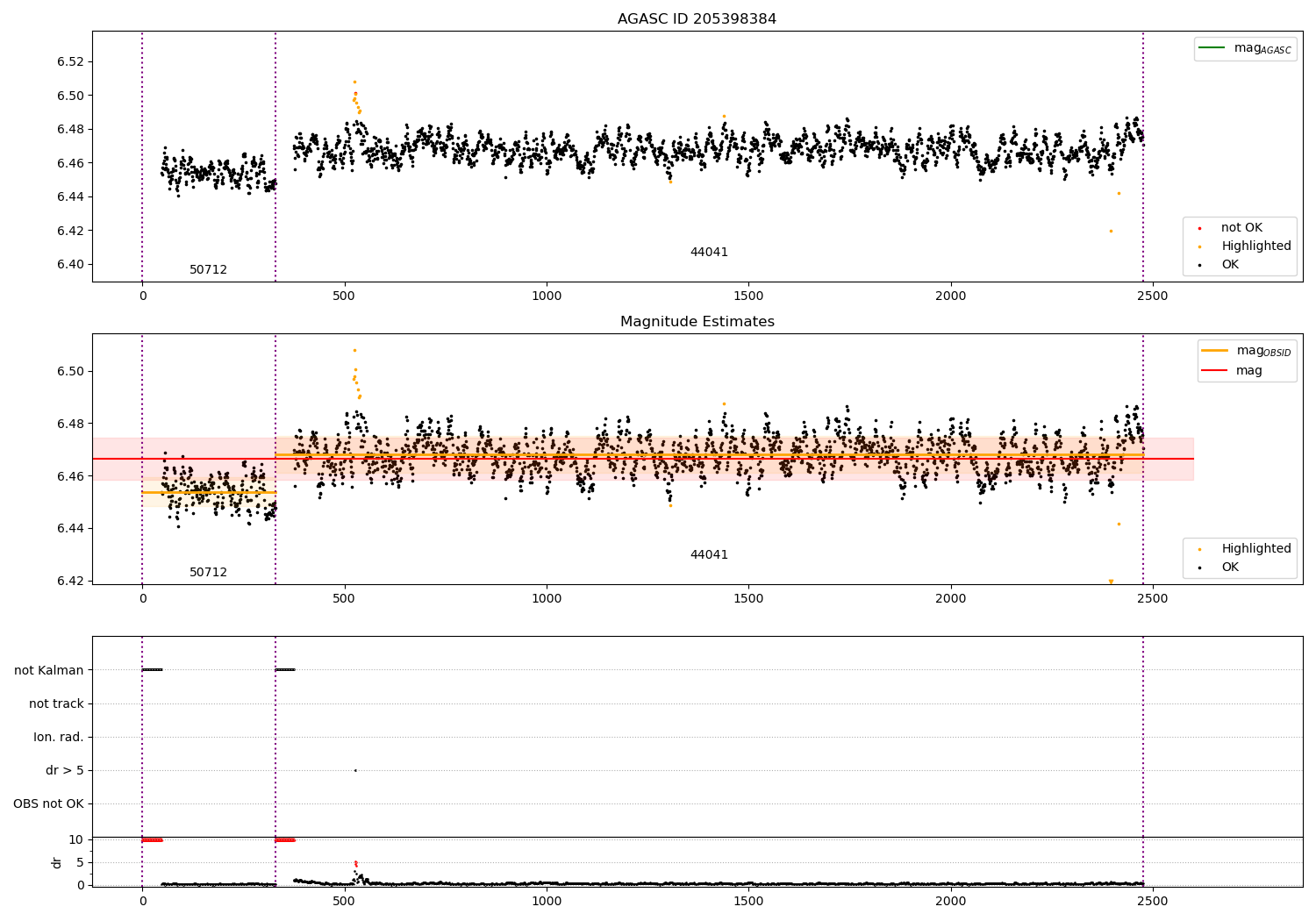Click obsid label "50712" in the middle plot

pyautogui.click(x=208, y=573)
